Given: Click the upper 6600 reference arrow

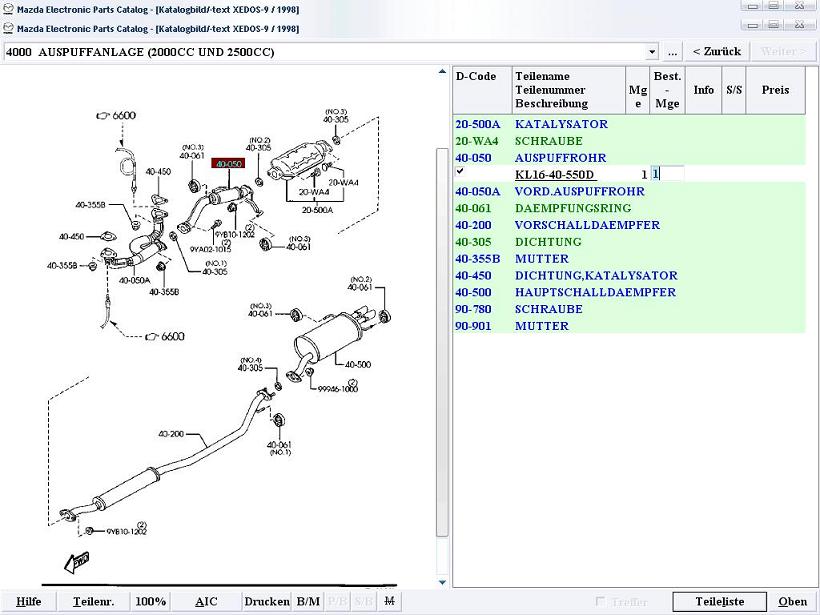Looking at the screenshot, I should (115, 116).
